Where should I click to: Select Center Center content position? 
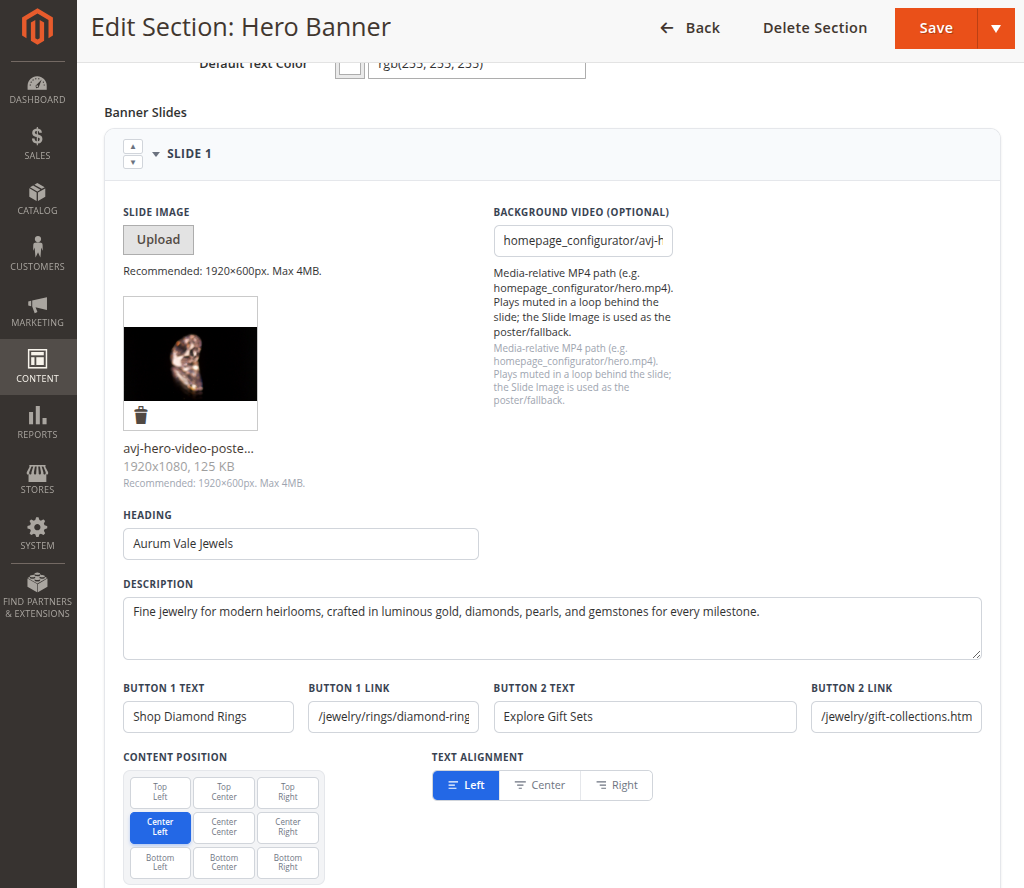pos(224,827)
